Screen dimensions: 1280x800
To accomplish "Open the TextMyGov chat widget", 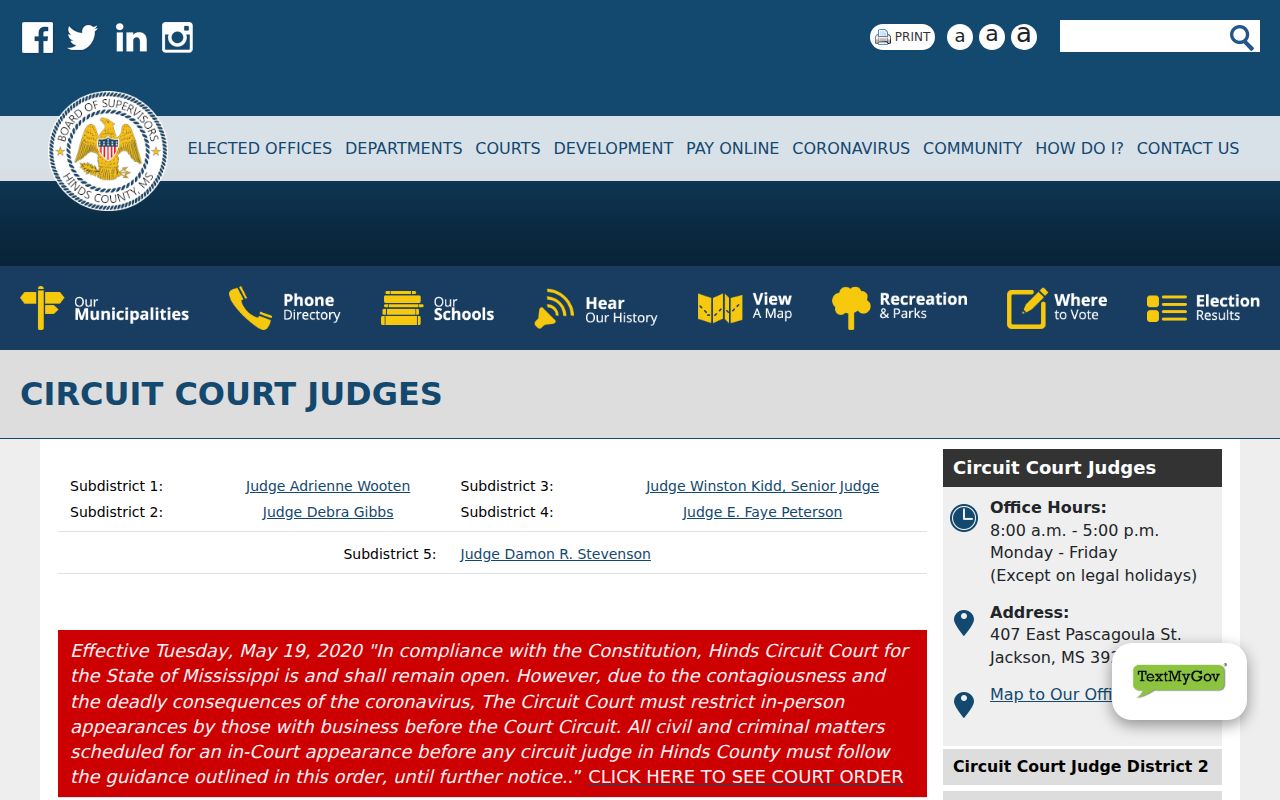I will pos(1179,681).
